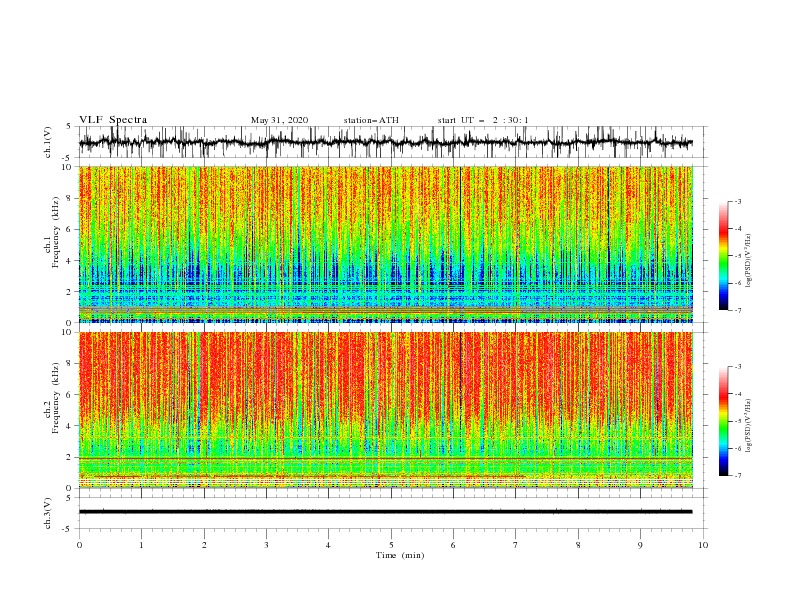Click the time axis tick label '3'
The width and height of the screenshot is (792, 612).
click(266, 545)
